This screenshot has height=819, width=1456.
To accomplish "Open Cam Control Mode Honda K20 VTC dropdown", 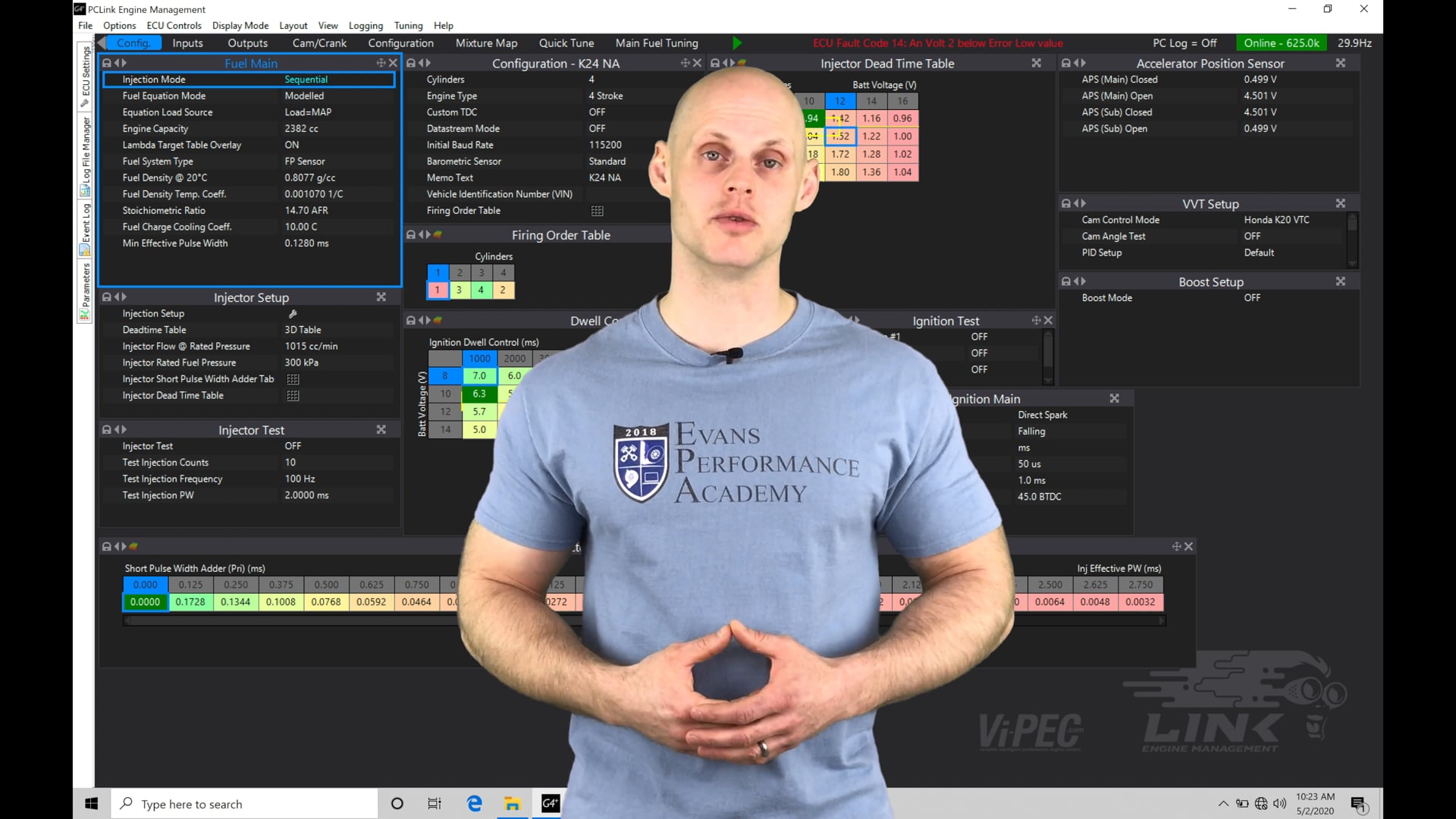I will [x=1276, y=220].
